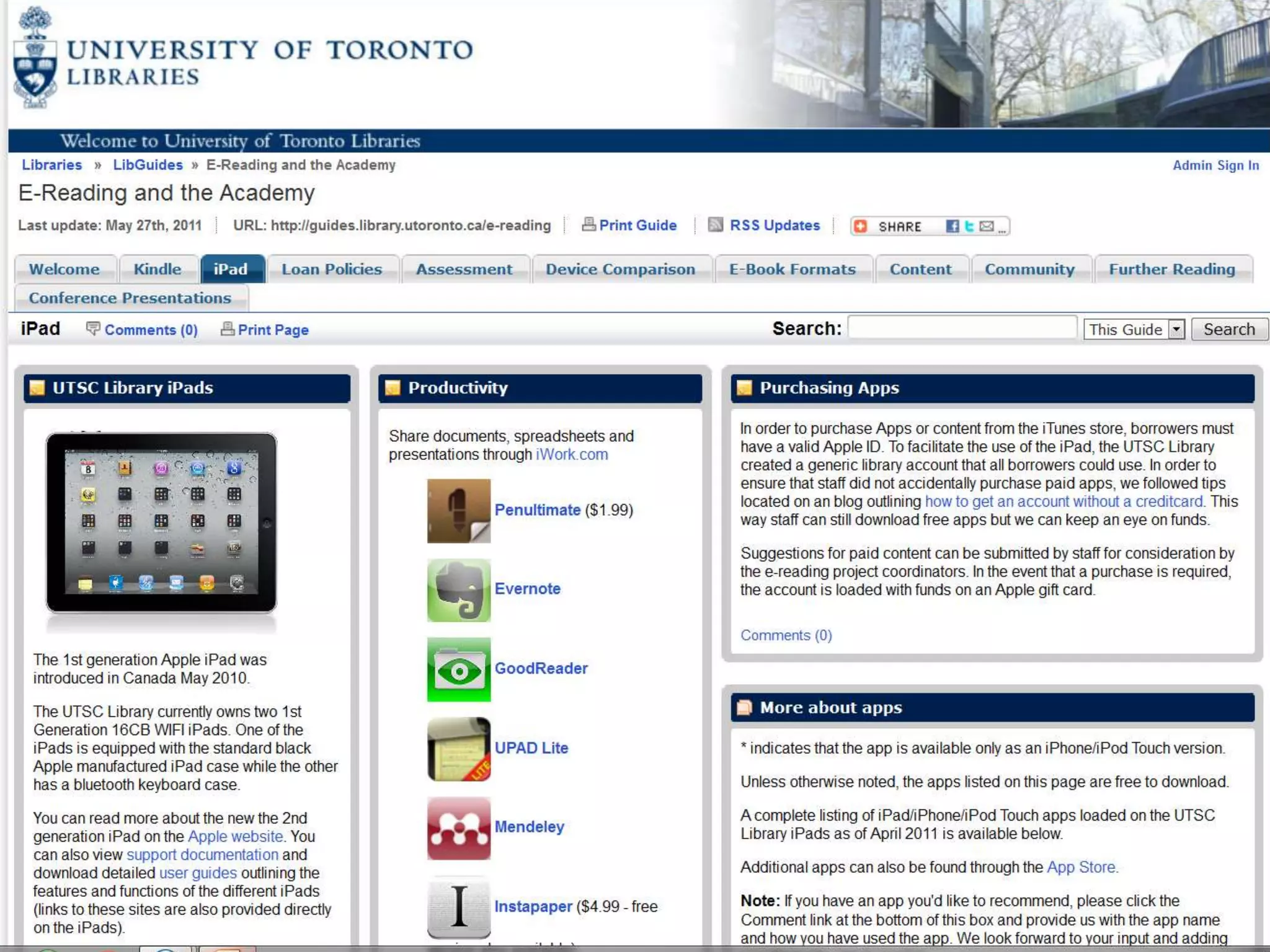Open the Device Comparison tab
1270x952 pixels.
click(620, 270)
